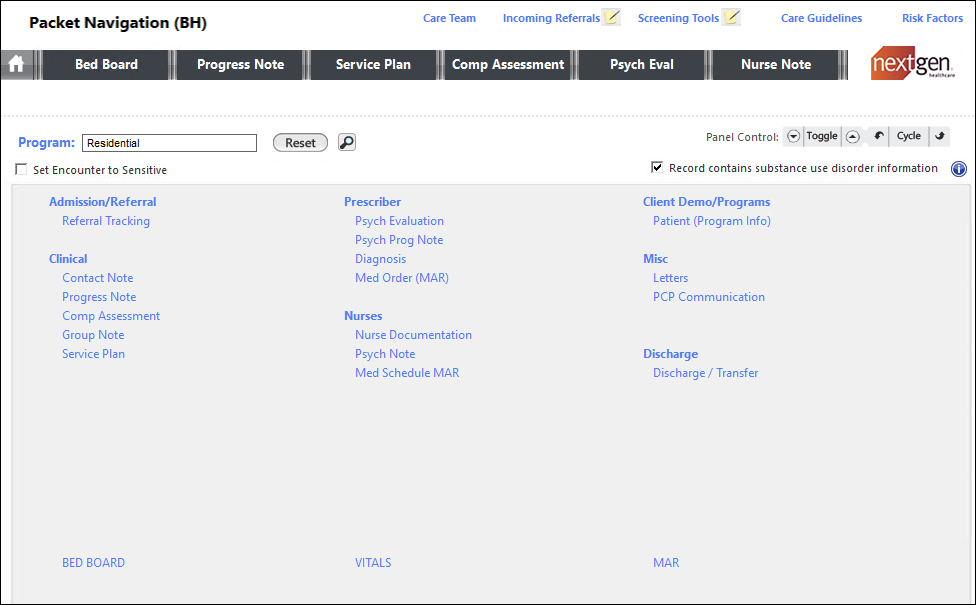Click the note icon beside Incoming Referrals

coord(612,18)
